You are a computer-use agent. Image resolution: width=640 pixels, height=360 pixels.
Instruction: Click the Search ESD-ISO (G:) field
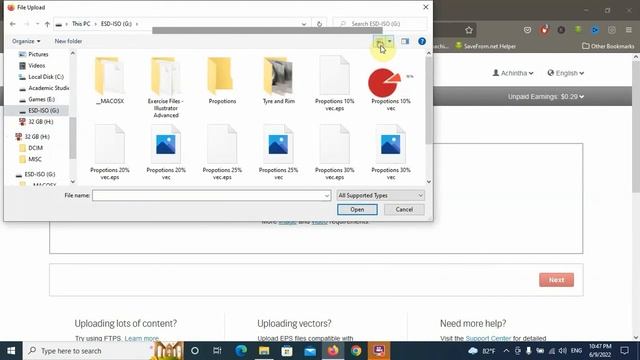[380, 24]
